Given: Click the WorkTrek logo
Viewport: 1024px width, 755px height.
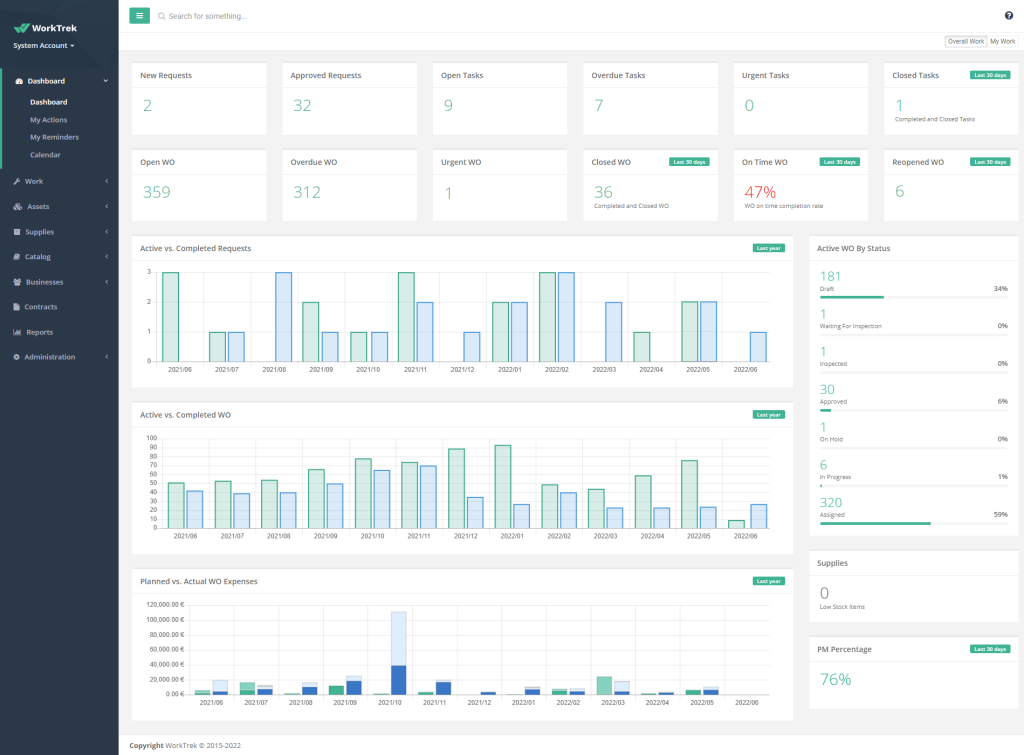Looking at the screenshot, I should point(44,26).
